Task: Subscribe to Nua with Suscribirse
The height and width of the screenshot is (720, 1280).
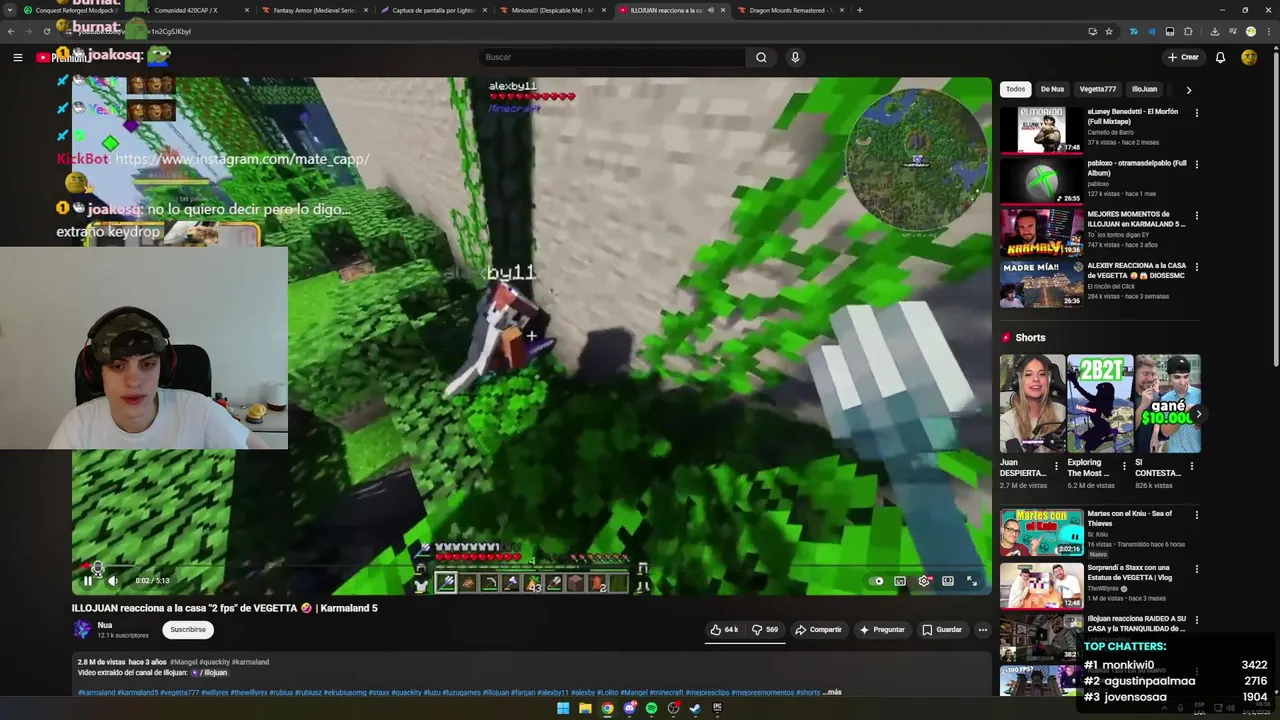Action: click(188, 630)
